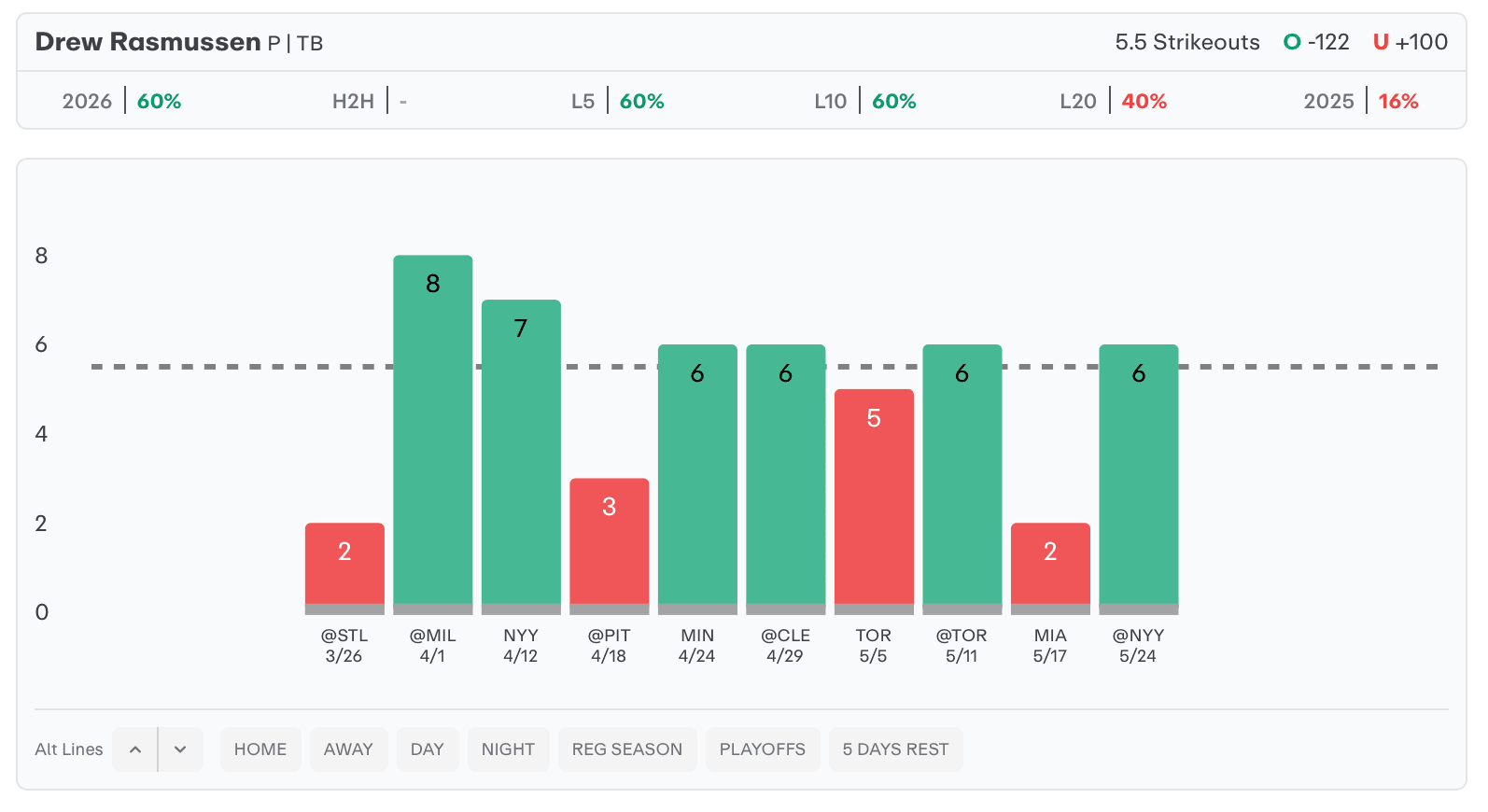Click the @TOR 5/11 bar
This screenshot has width=1488, height=812.
[962, 480]
